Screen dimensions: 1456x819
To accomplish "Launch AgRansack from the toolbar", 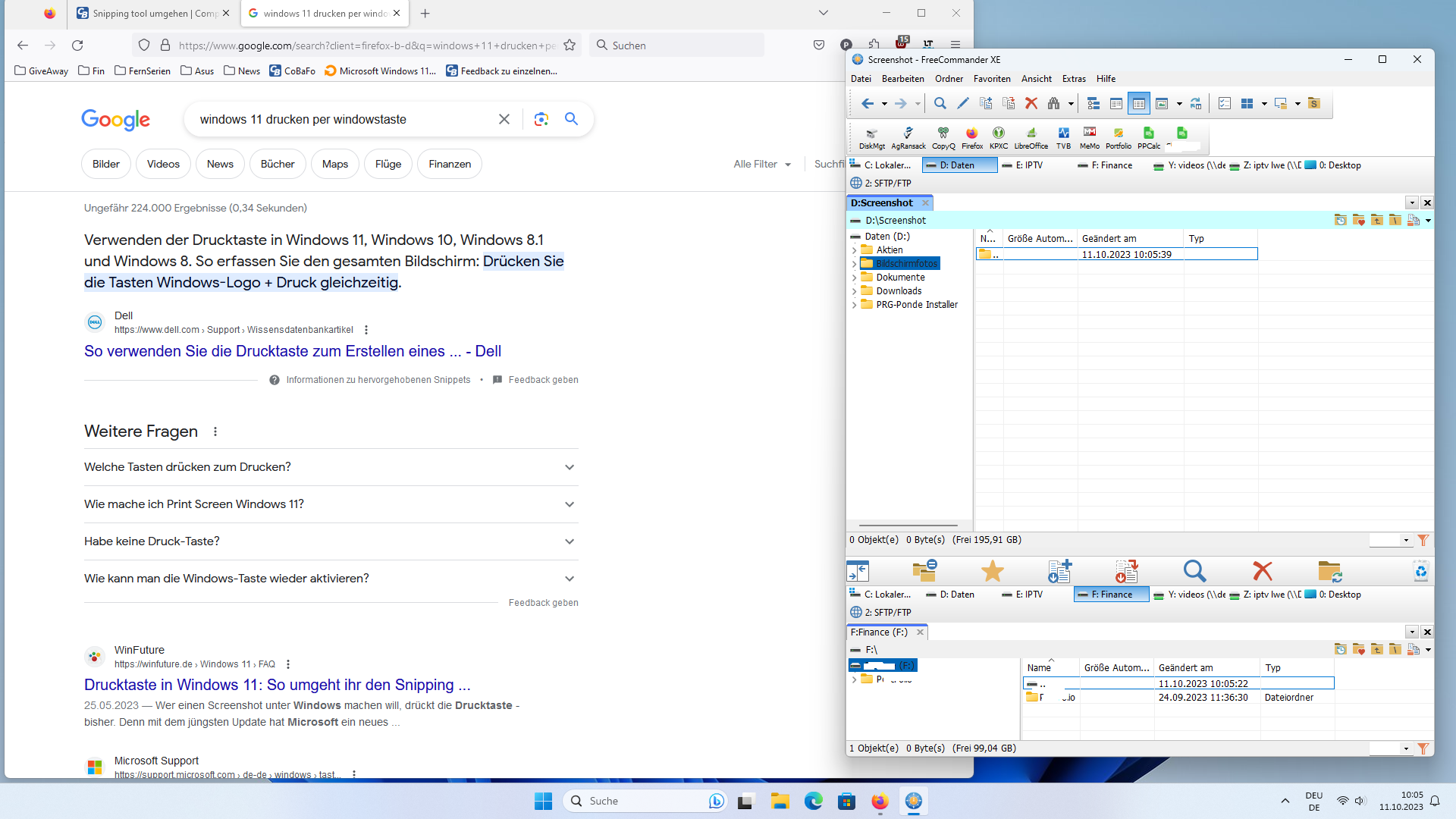I will pyautogui.click(x=908, y=137).
